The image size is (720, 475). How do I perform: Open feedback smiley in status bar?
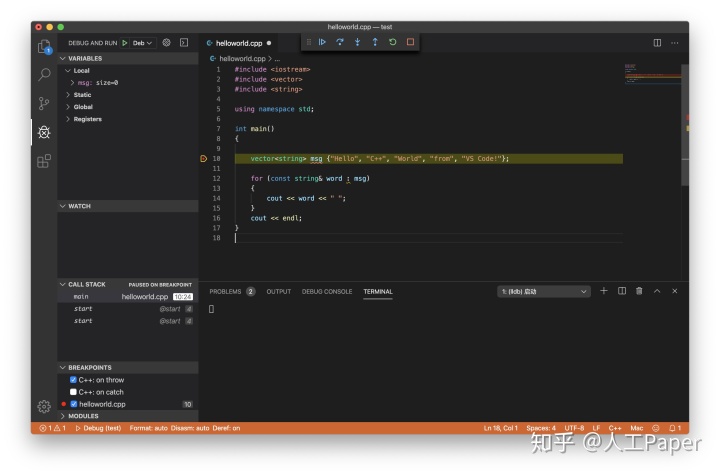(656, 428)
